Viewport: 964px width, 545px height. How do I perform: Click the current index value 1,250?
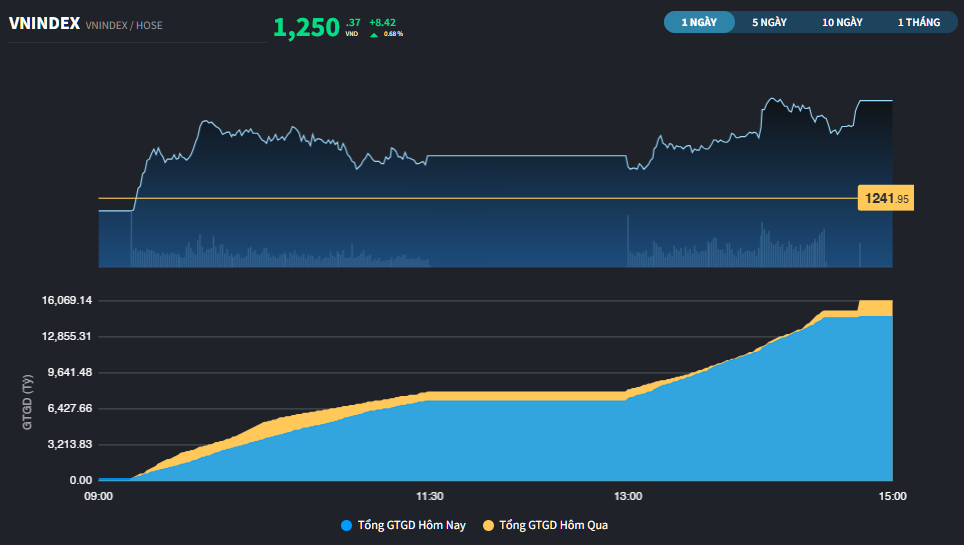(x=306, y=28)
